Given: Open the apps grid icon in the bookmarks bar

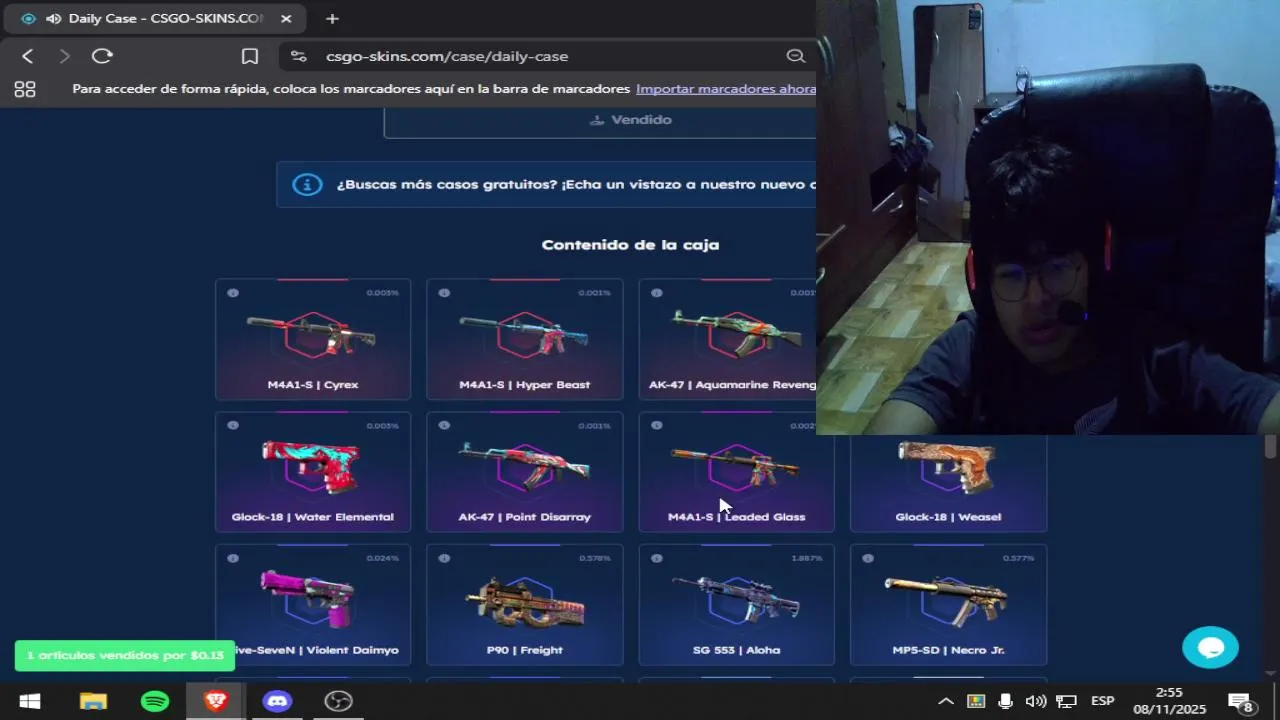Looking at the screenshot, I should point(25,89).
